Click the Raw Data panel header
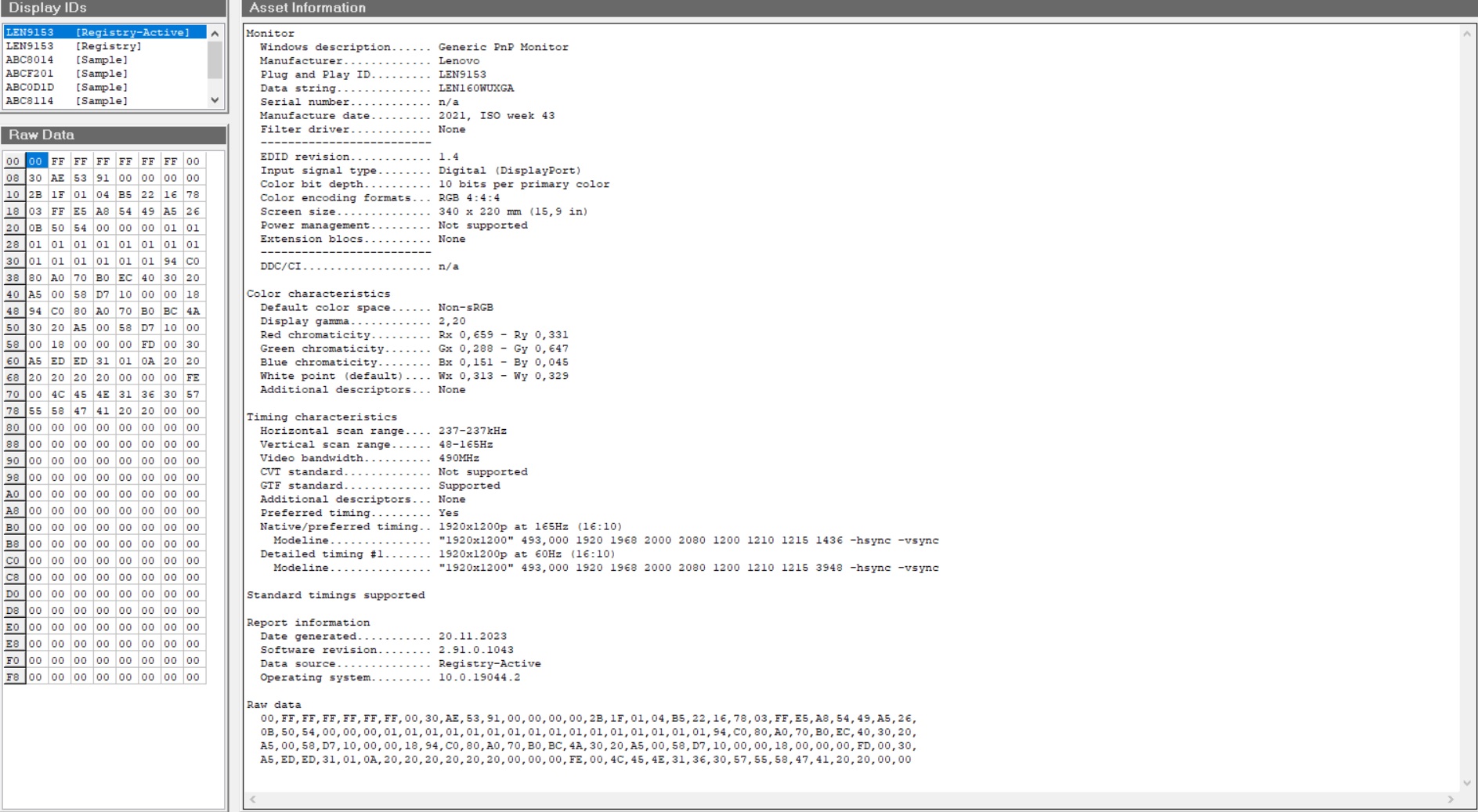The image size is (1478, 812). 114,135
